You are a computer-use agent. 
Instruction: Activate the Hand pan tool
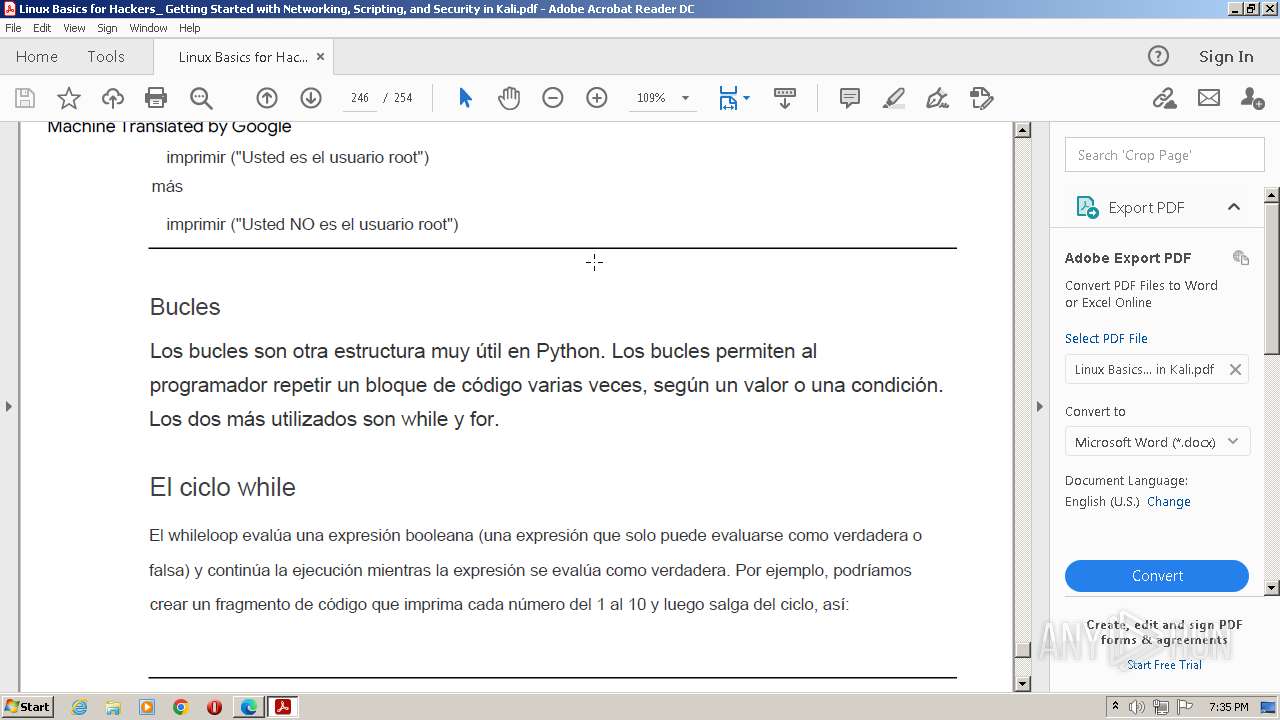[509, 98]
